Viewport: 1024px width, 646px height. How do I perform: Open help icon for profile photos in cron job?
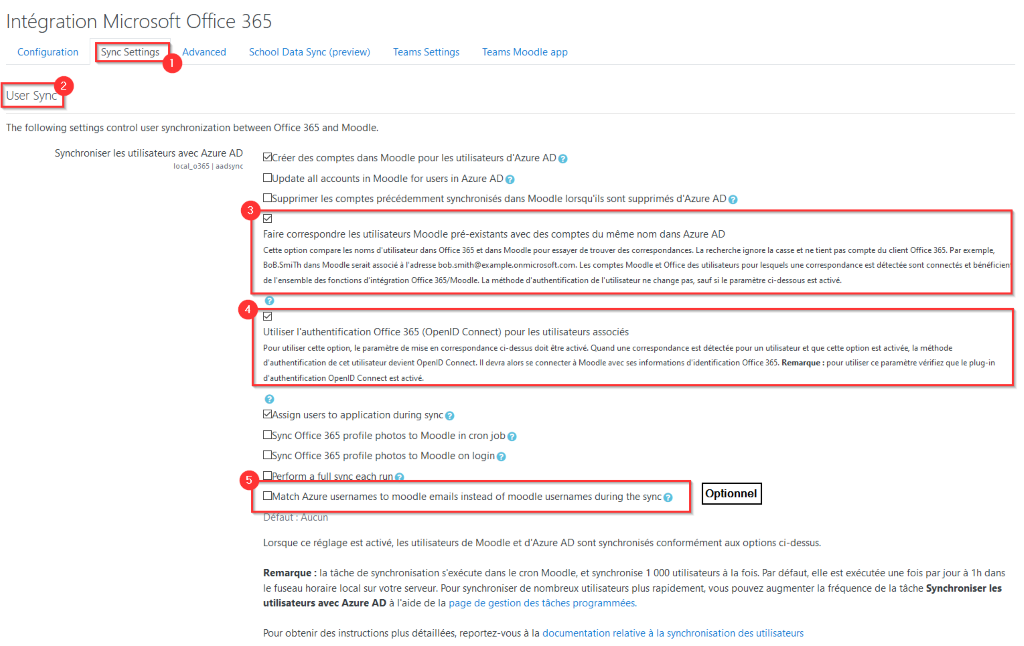[x=512, y=437]
